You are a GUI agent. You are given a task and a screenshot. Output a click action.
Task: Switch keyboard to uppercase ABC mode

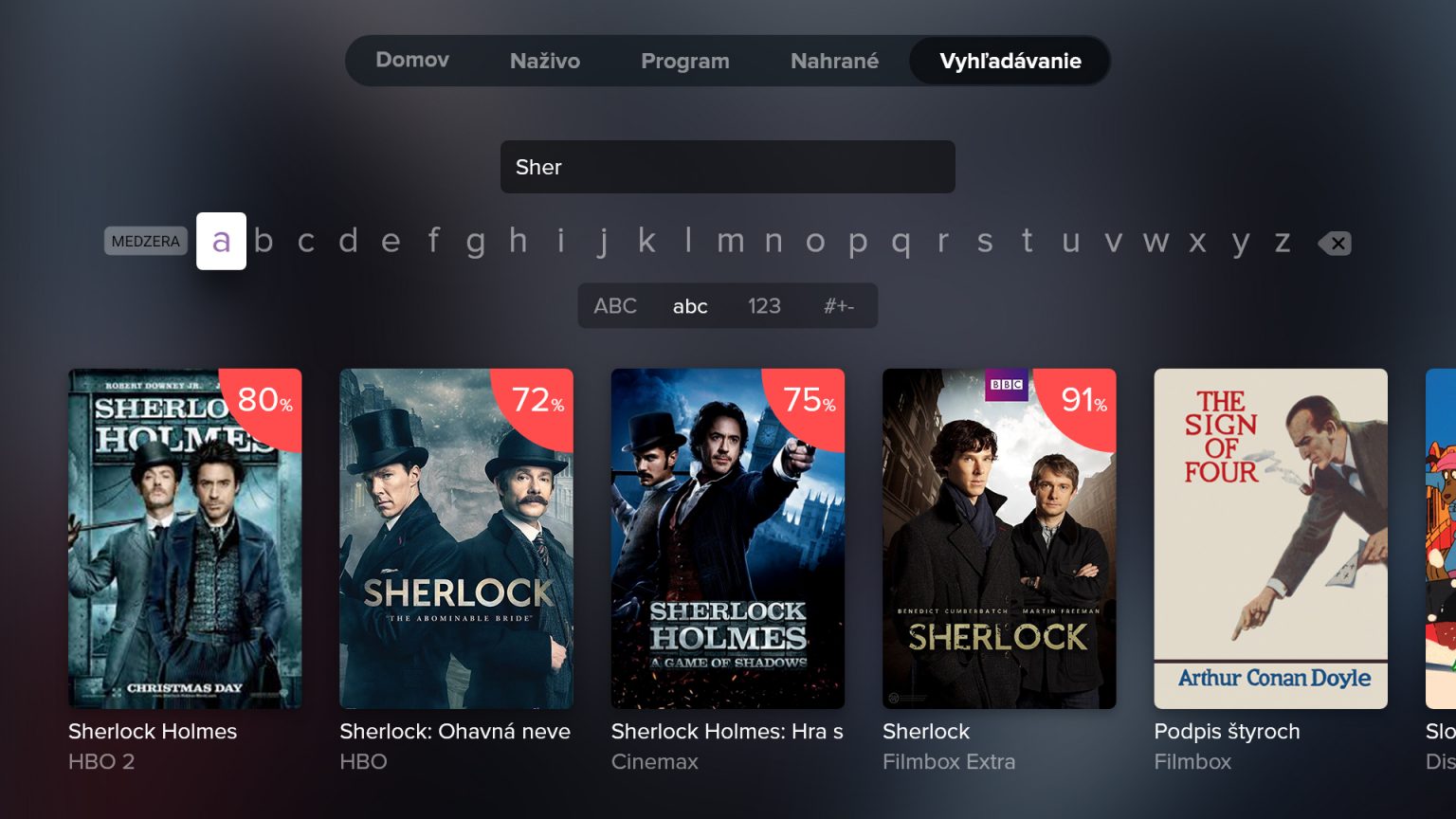click(615, 306)
